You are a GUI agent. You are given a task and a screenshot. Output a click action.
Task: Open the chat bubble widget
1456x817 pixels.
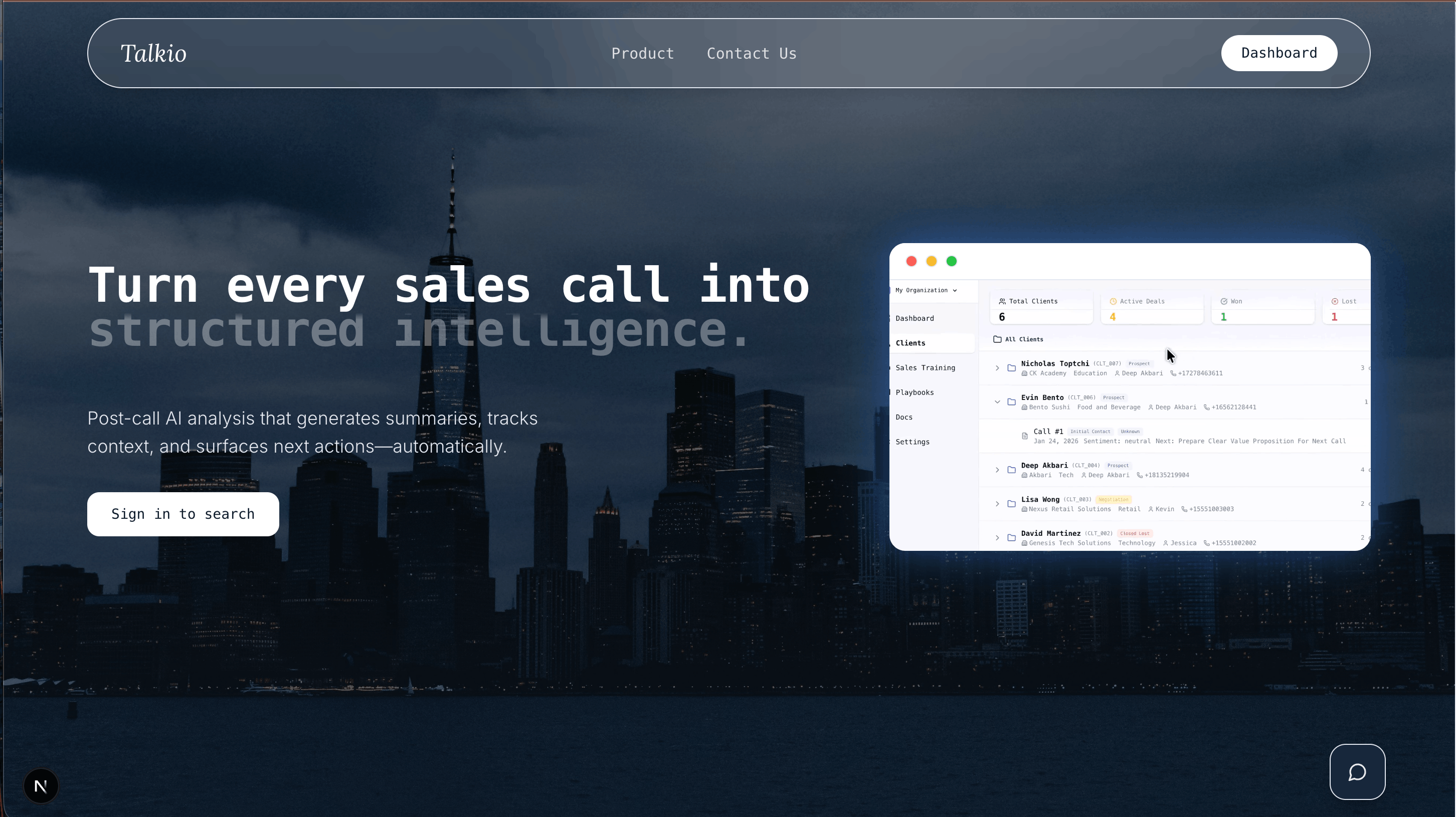pos(1357,772)
